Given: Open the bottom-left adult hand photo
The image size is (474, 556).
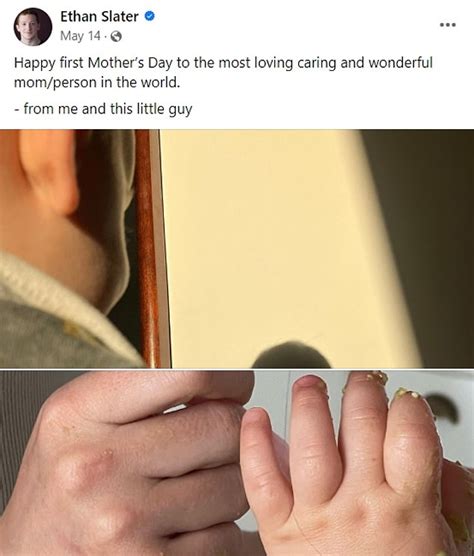Looking at the screenshot, I should (127, 463).
